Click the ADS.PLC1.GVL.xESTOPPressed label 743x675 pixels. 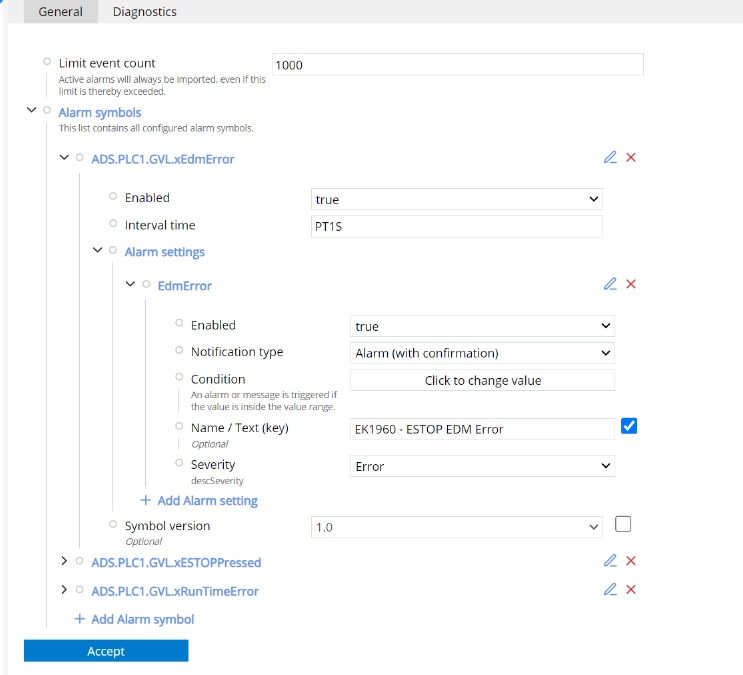click(176, 562)
